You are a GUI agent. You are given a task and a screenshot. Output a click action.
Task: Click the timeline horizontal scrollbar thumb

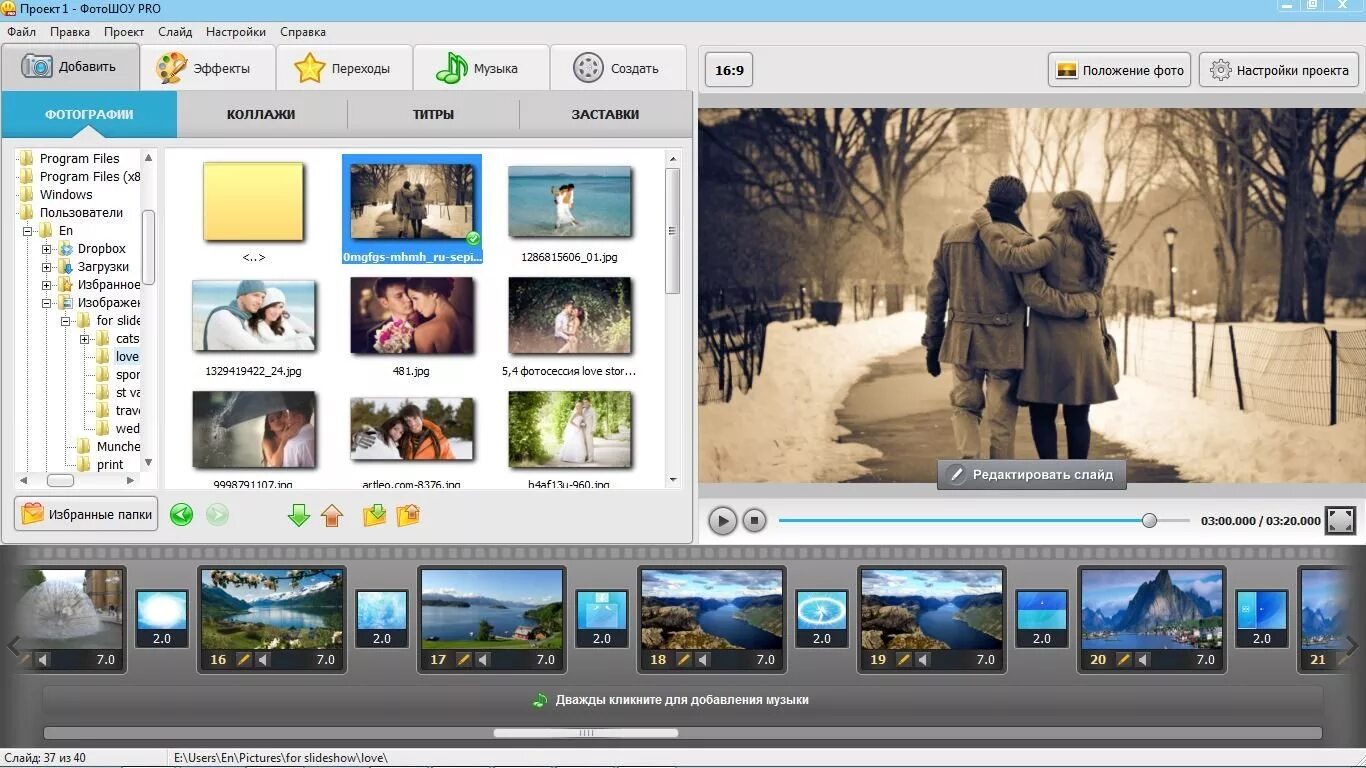point(586,733)
